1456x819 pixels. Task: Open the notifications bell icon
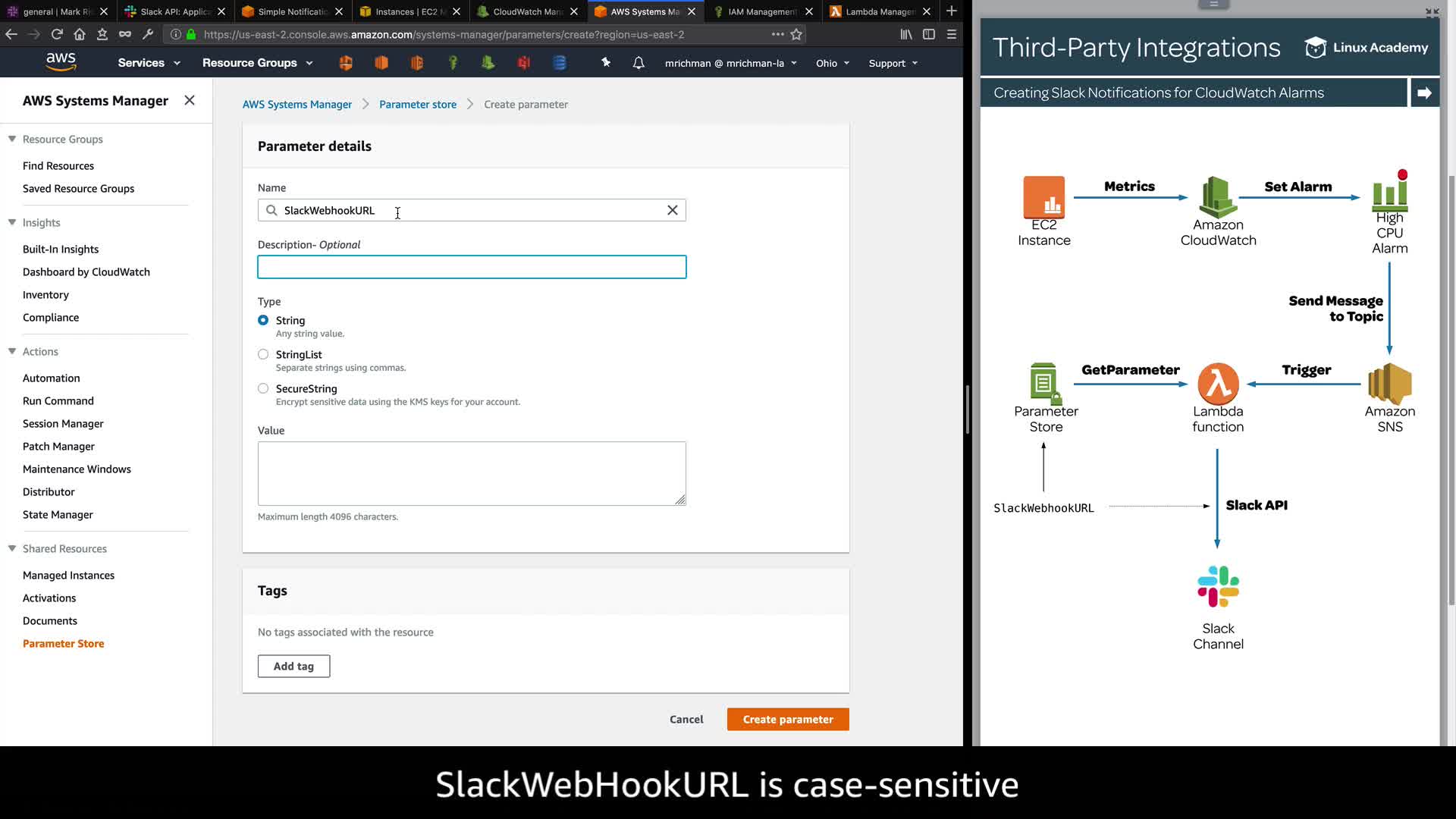pos(639,63)
